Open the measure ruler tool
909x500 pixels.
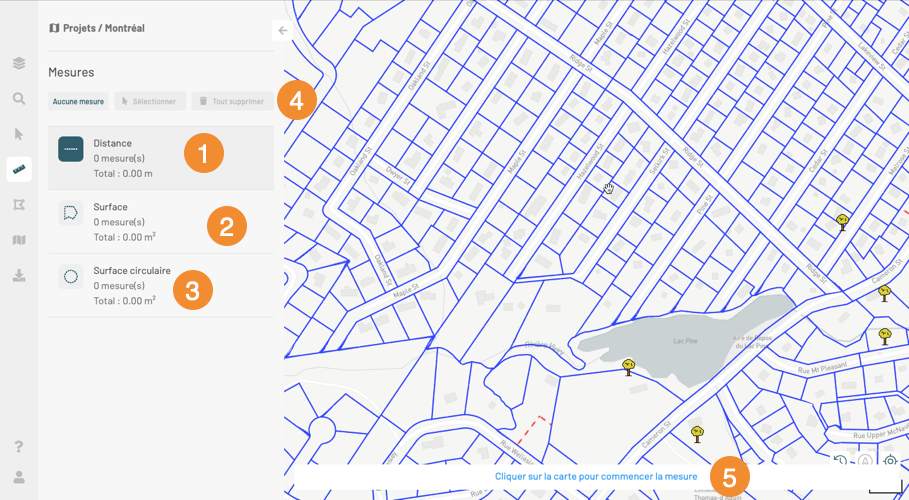19,169
